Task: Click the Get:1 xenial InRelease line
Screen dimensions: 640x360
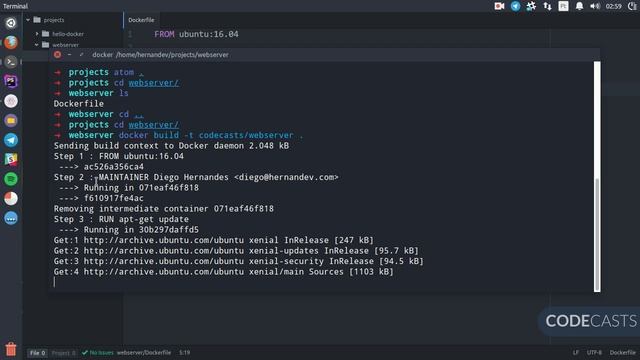Action: (213, 240)
